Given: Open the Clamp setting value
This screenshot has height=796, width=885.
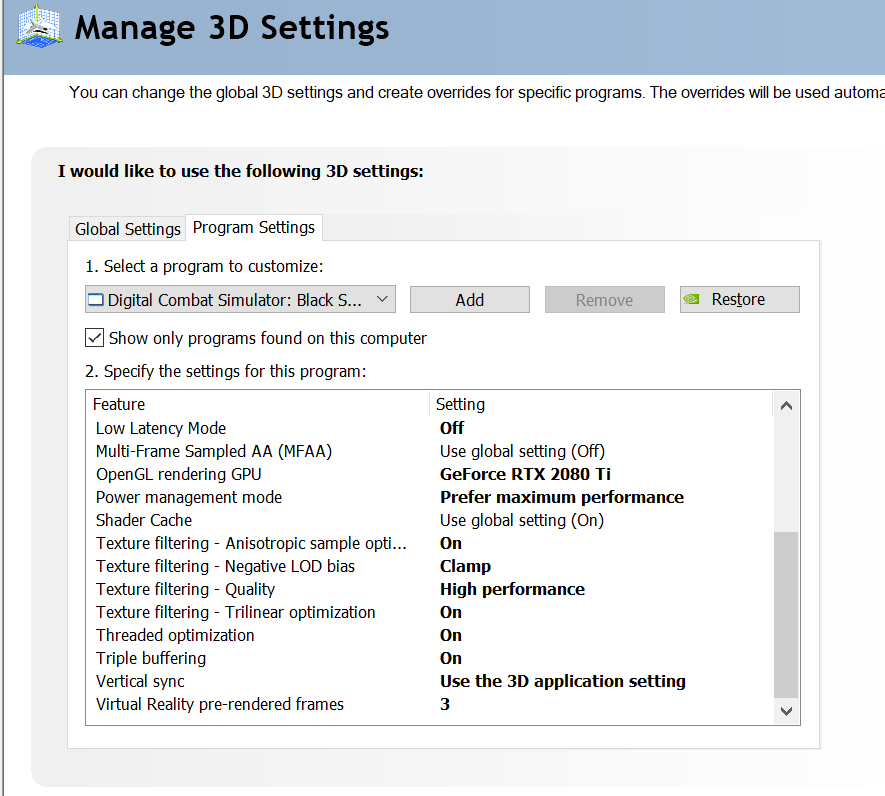Looking at the screenshot, I should [x=466, y=566].
